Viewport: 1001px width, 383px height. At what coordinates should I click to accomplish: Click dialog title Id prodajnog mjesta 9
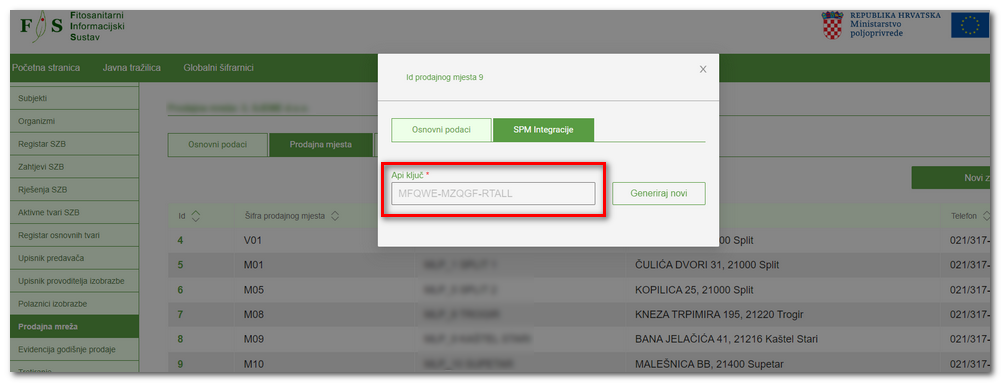(445, 78)
